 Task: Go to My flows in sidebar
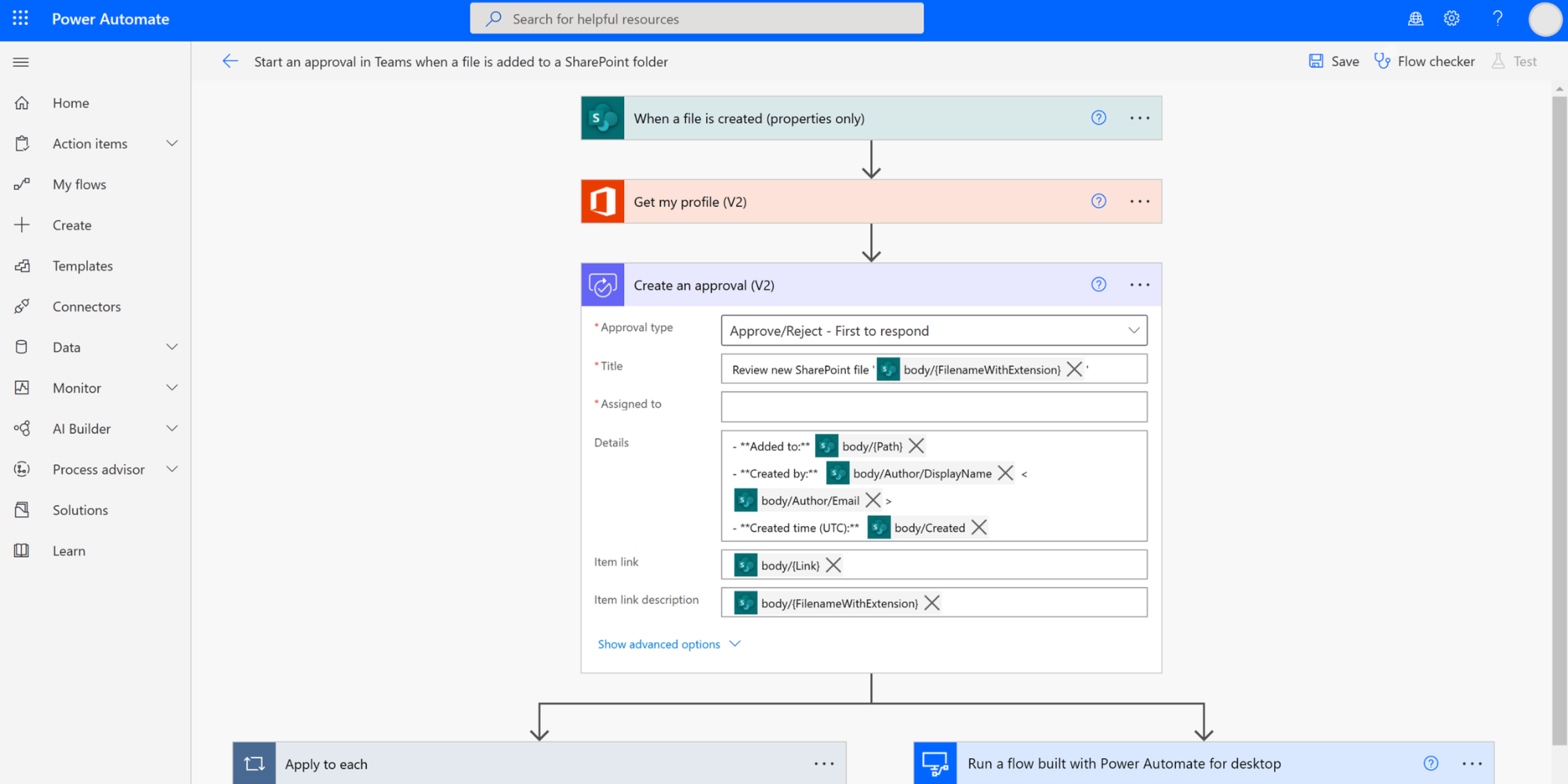pyautogui.click(x=79, y=184)
